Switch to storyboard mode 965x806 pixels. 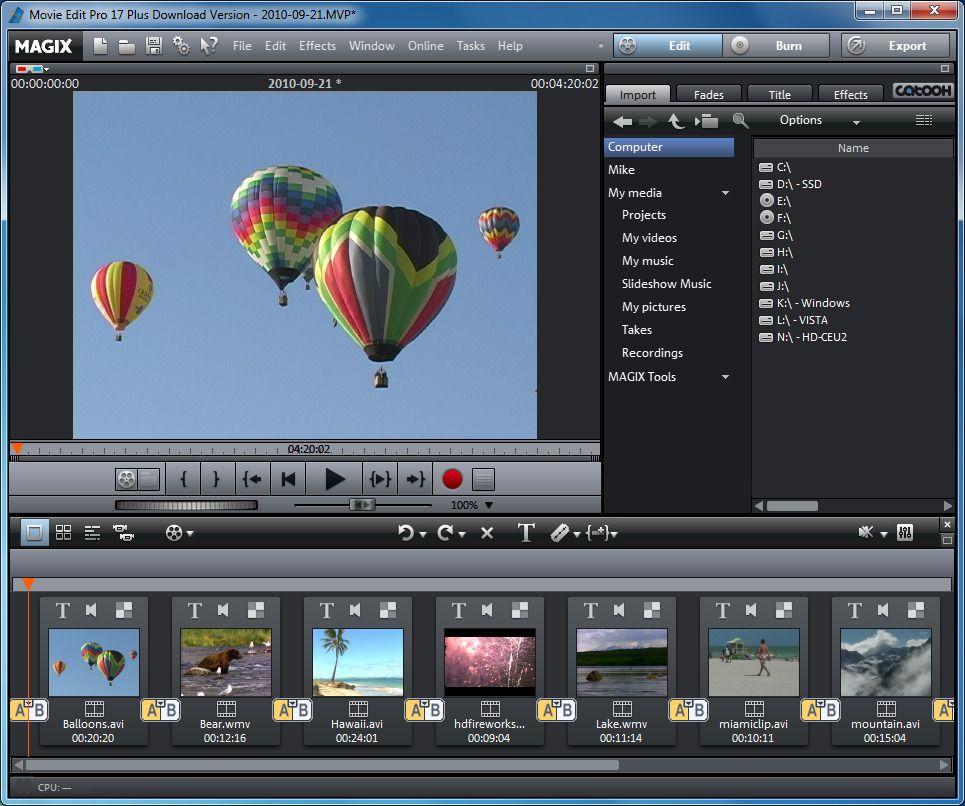(34, 532)
